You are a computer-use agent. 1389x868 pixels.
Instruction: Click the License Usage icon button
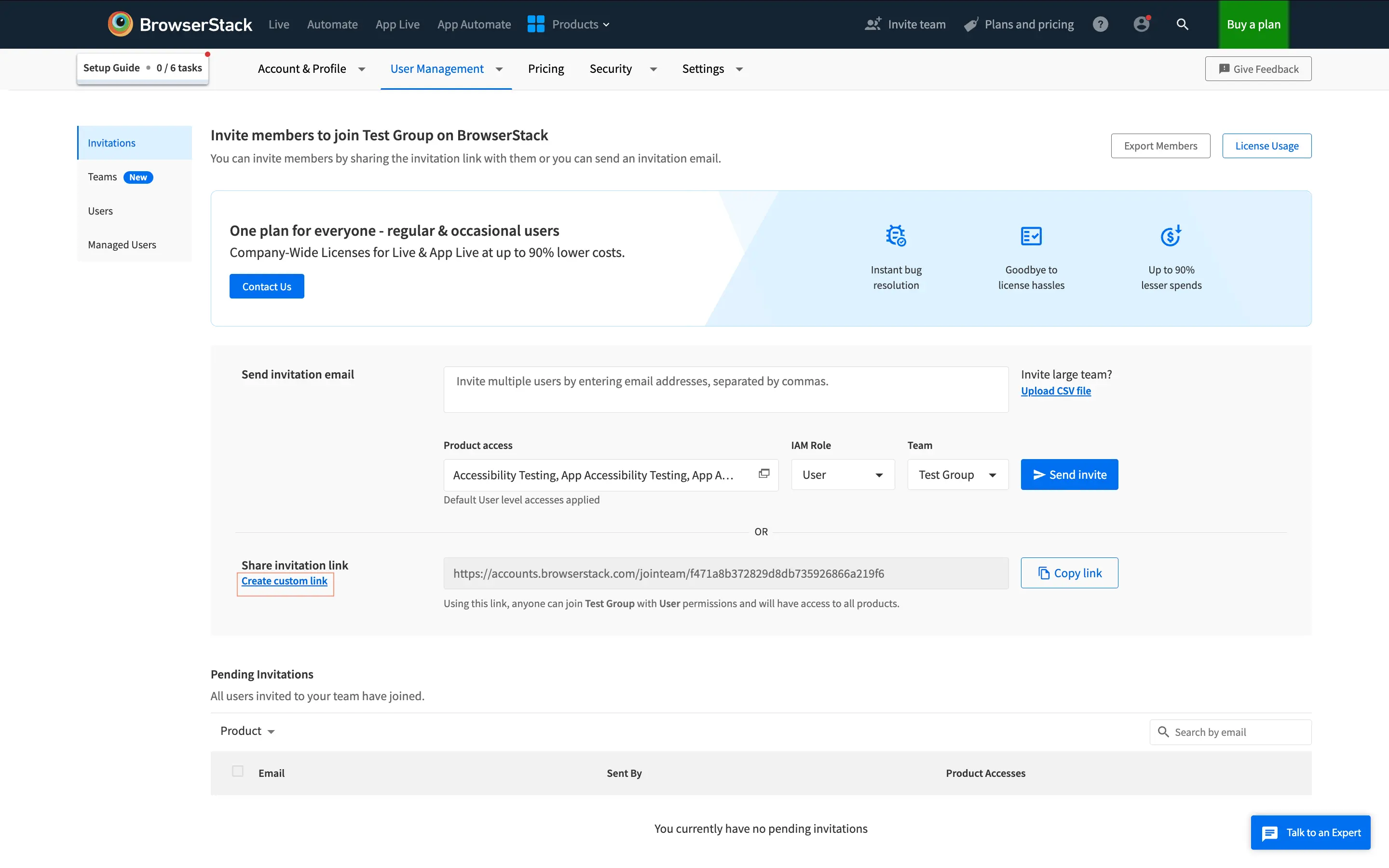pyautogui.click(x=1266, y=145)
